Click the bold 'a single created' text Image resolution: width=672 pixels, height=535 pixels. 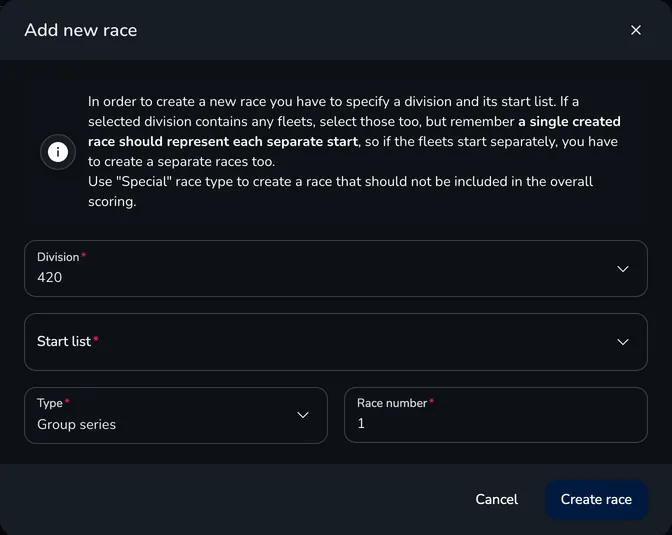click(569, 121)
